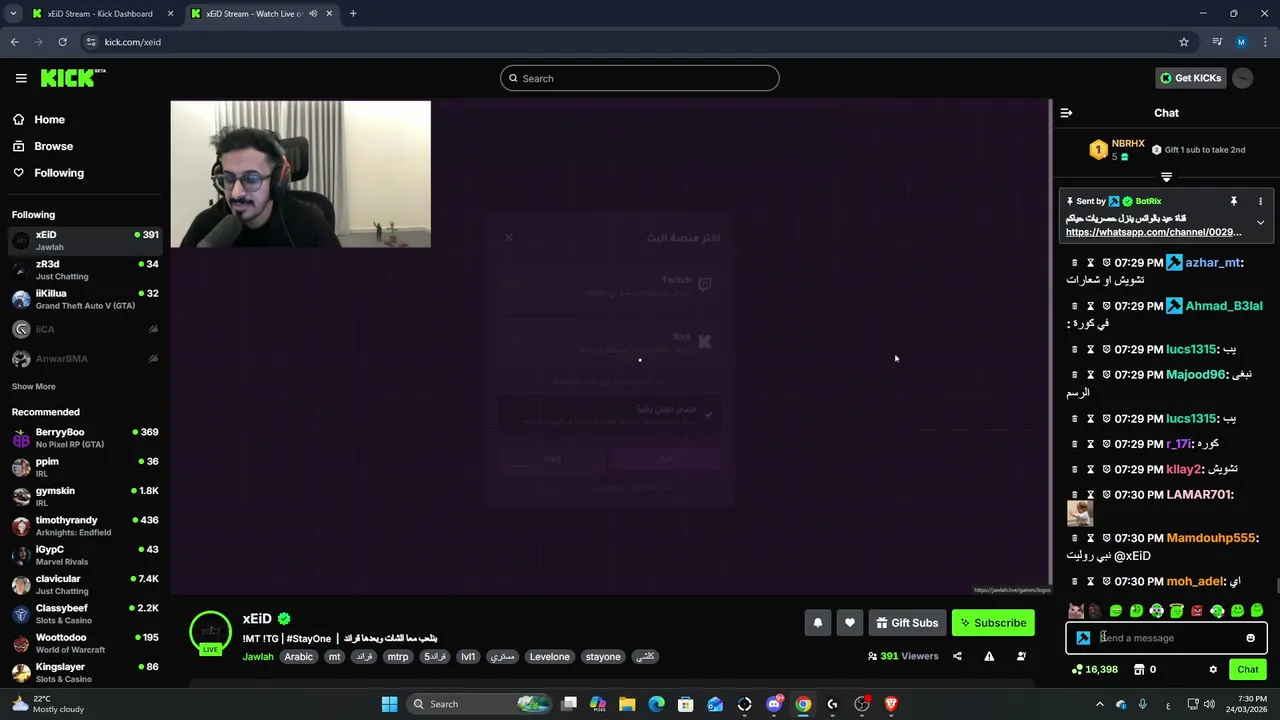Click the Arabic language tag
Screen dimensions: 1280x720
299,657
